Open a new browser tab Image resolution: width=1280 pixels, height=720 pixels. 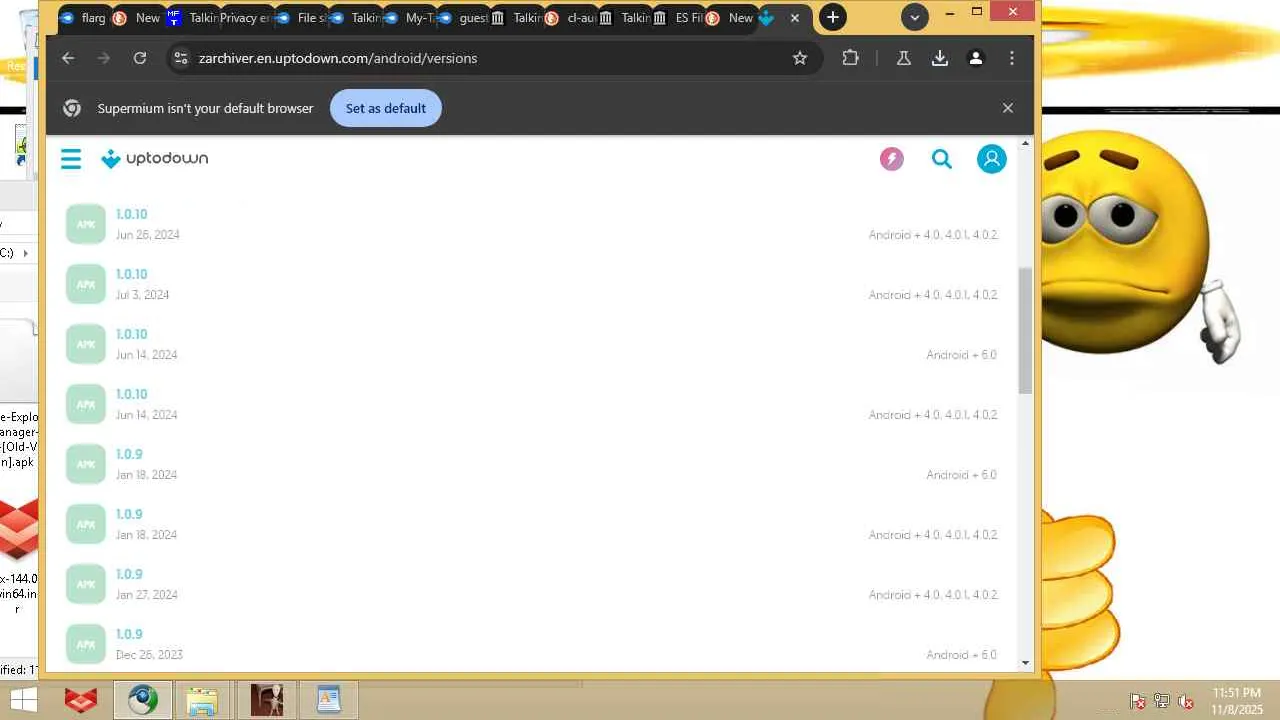pos(832,17)
